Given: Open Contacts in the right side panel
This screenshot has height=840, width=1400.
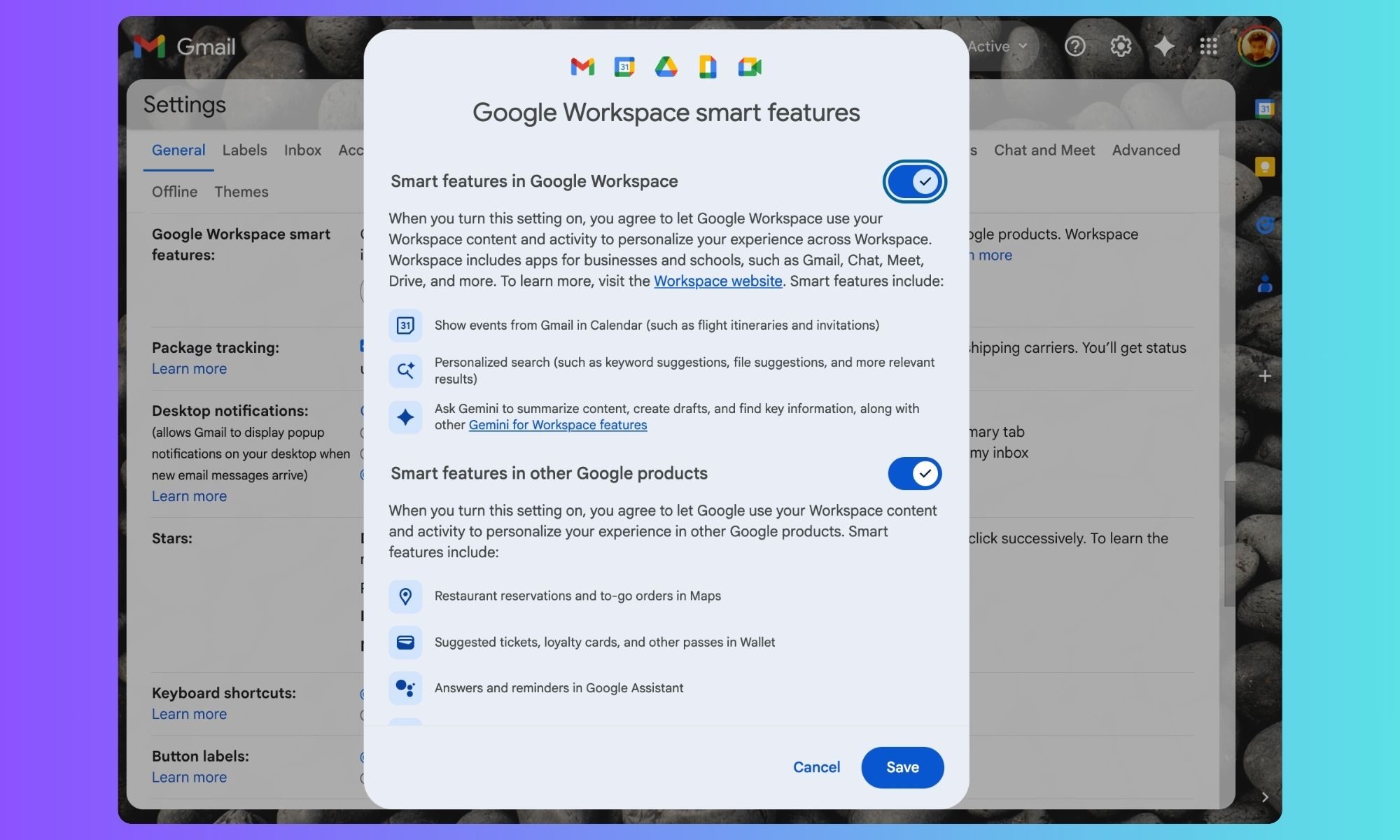Looking at the screenshot, I should (x=1265, y=283).
